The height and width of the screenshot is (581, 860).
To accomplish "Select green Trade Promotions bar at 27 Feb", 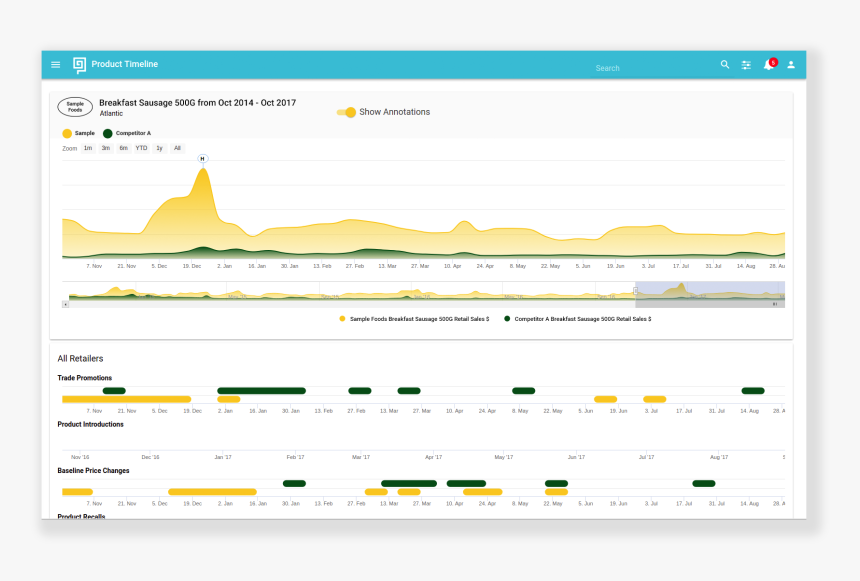I will (x=360, y=391).
